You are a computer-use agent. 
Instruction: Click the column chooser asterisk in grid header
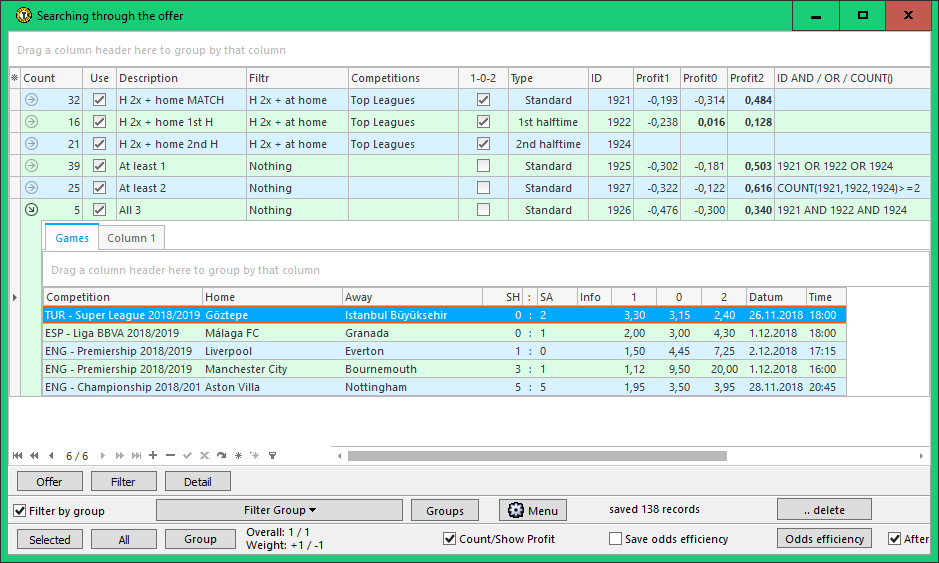pyautogui.click(x=14, y=78)
